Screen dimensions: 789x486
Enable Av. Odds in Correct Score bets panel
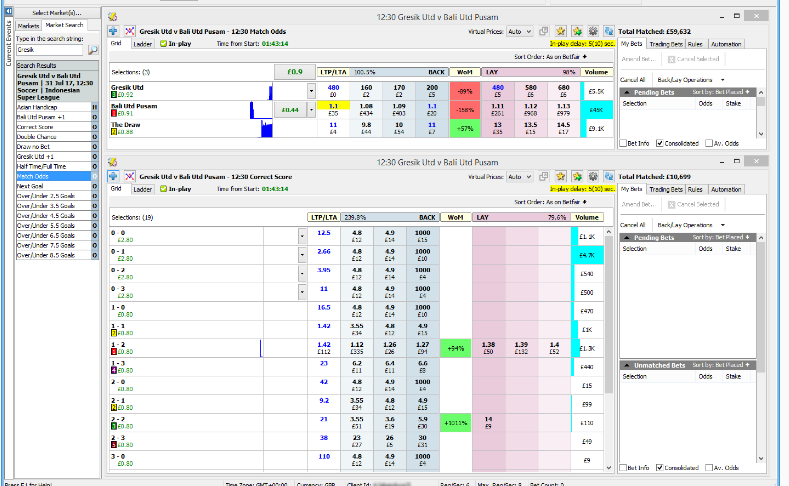click(x=709, y=467)
